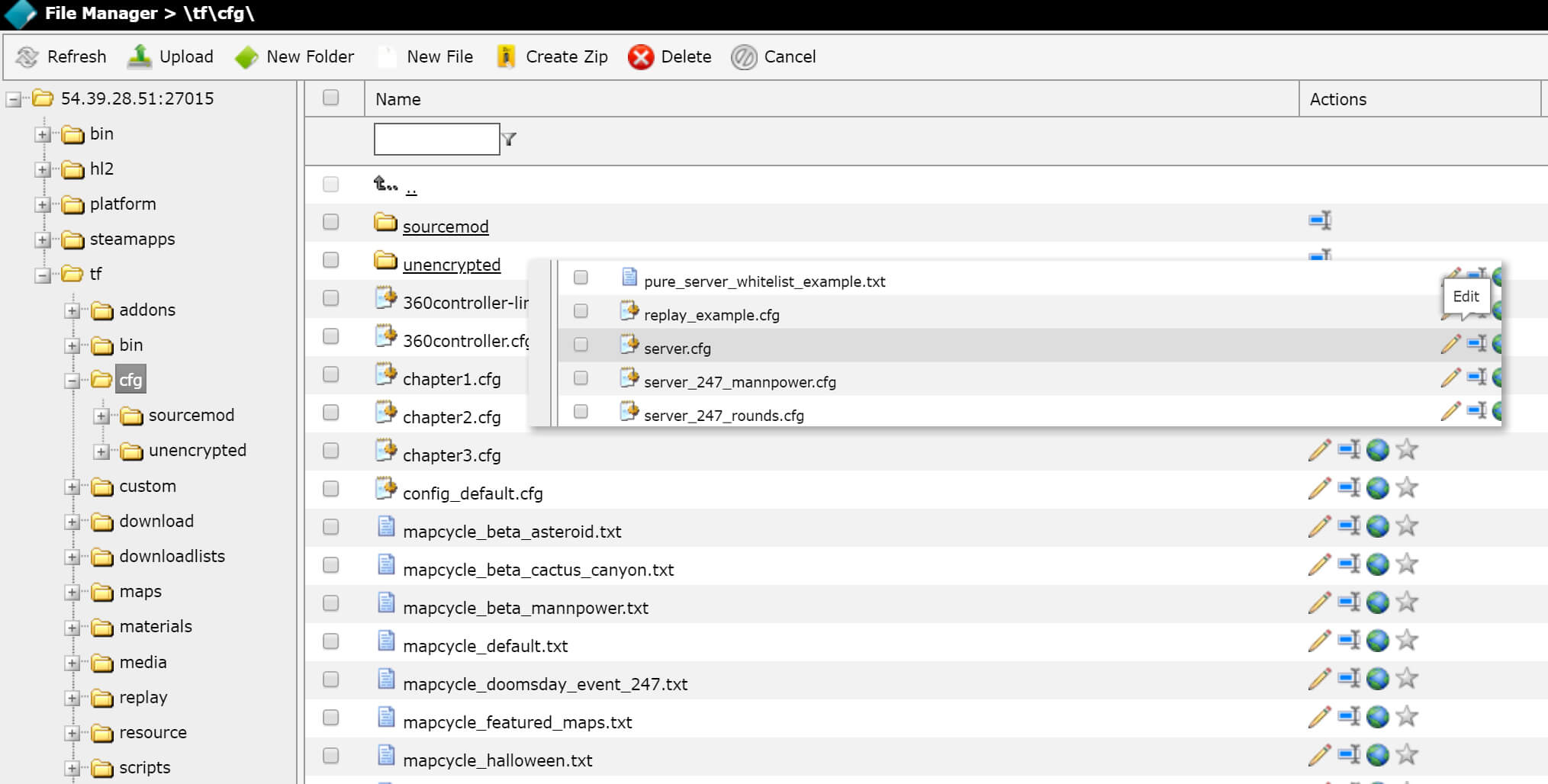Image resolution: width=1548 pixels, height=784 pixels.
Task: Click the name filter input field
Action: [436, 139]
